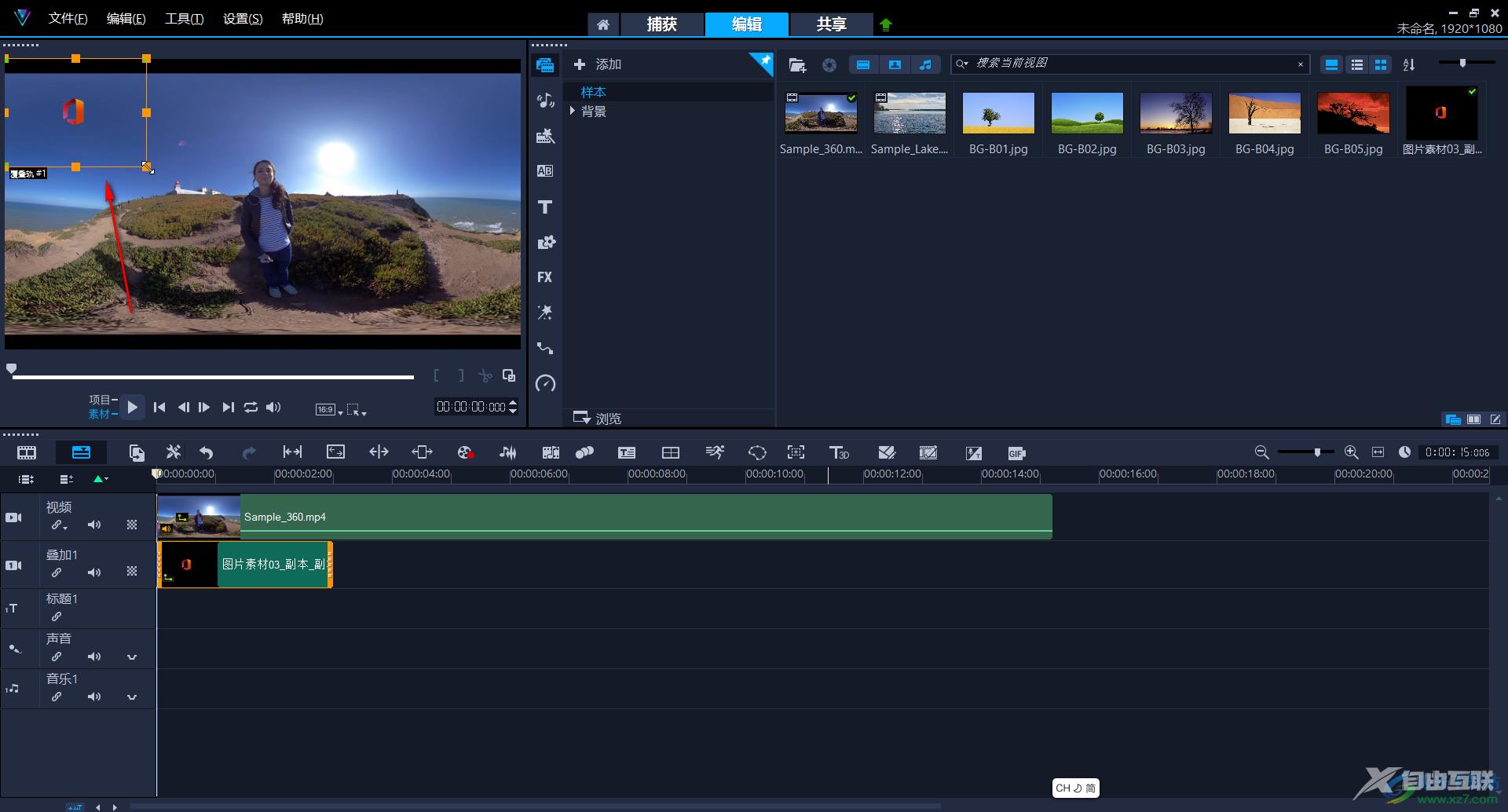Switch to Timeline view

pyautogui.click(x=81, y=452)
